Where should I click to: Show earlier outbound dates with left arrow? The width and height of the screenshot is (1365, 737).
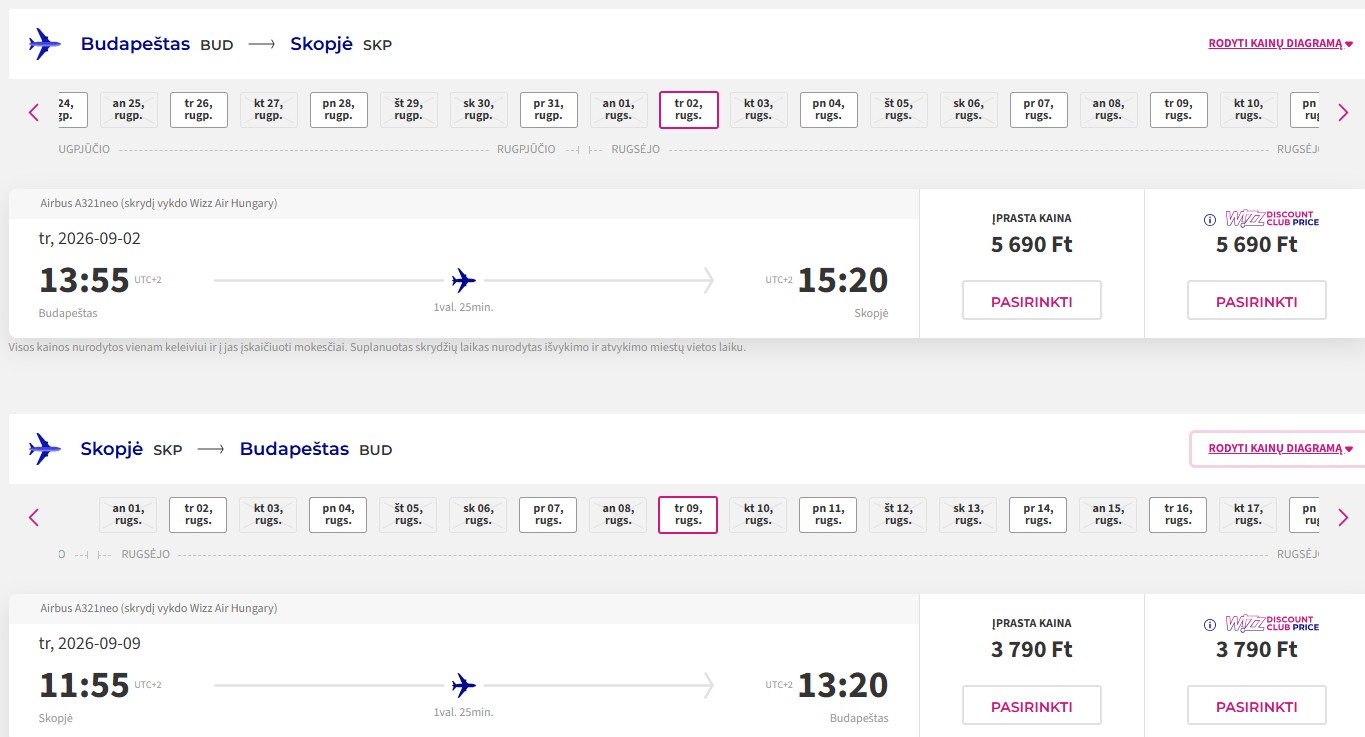click(x=34, y=112)
